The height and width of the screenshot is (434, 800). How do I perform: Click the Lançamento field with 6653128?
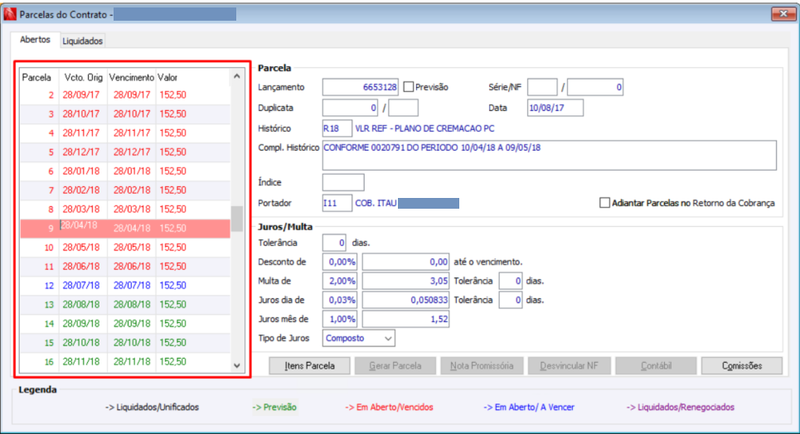click(360, 87)
